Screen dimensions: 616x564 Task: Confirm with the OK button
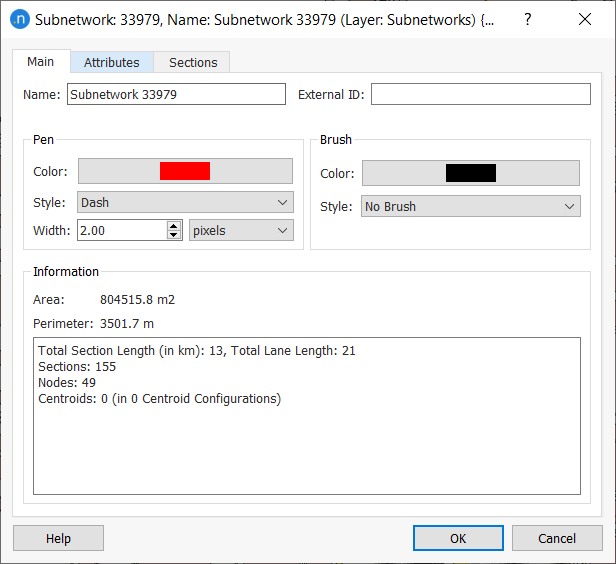click(x=458, y=538)
